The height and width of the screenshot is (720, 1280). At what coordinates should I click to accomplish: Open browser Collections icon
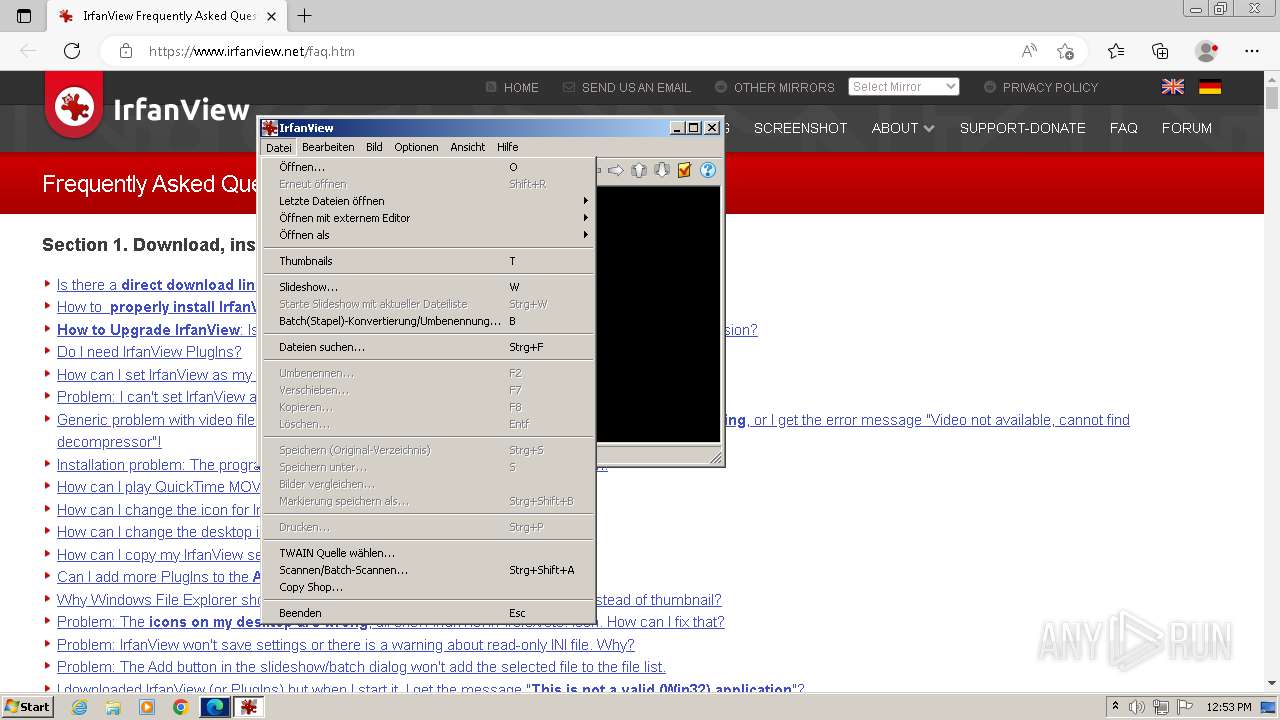[x=1160, y=51]
